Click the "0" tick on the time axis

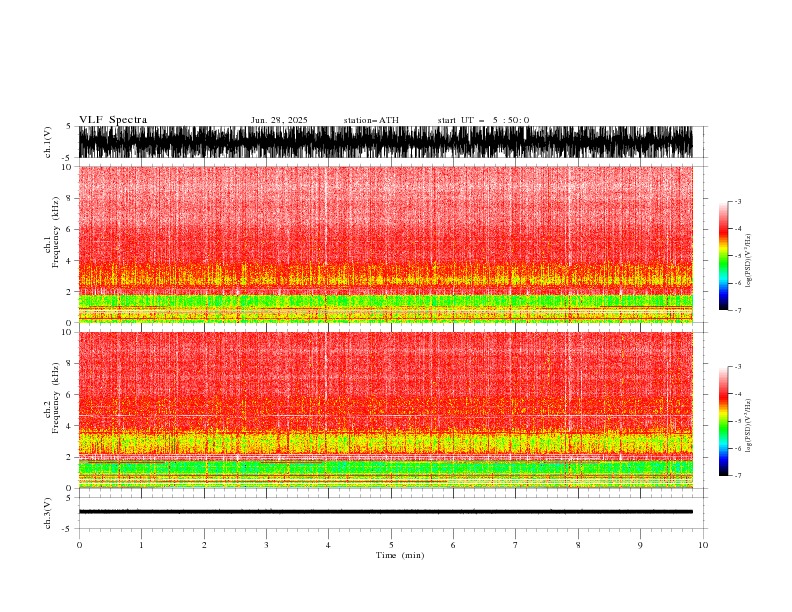pyautogui.click(x=79, y=545)
